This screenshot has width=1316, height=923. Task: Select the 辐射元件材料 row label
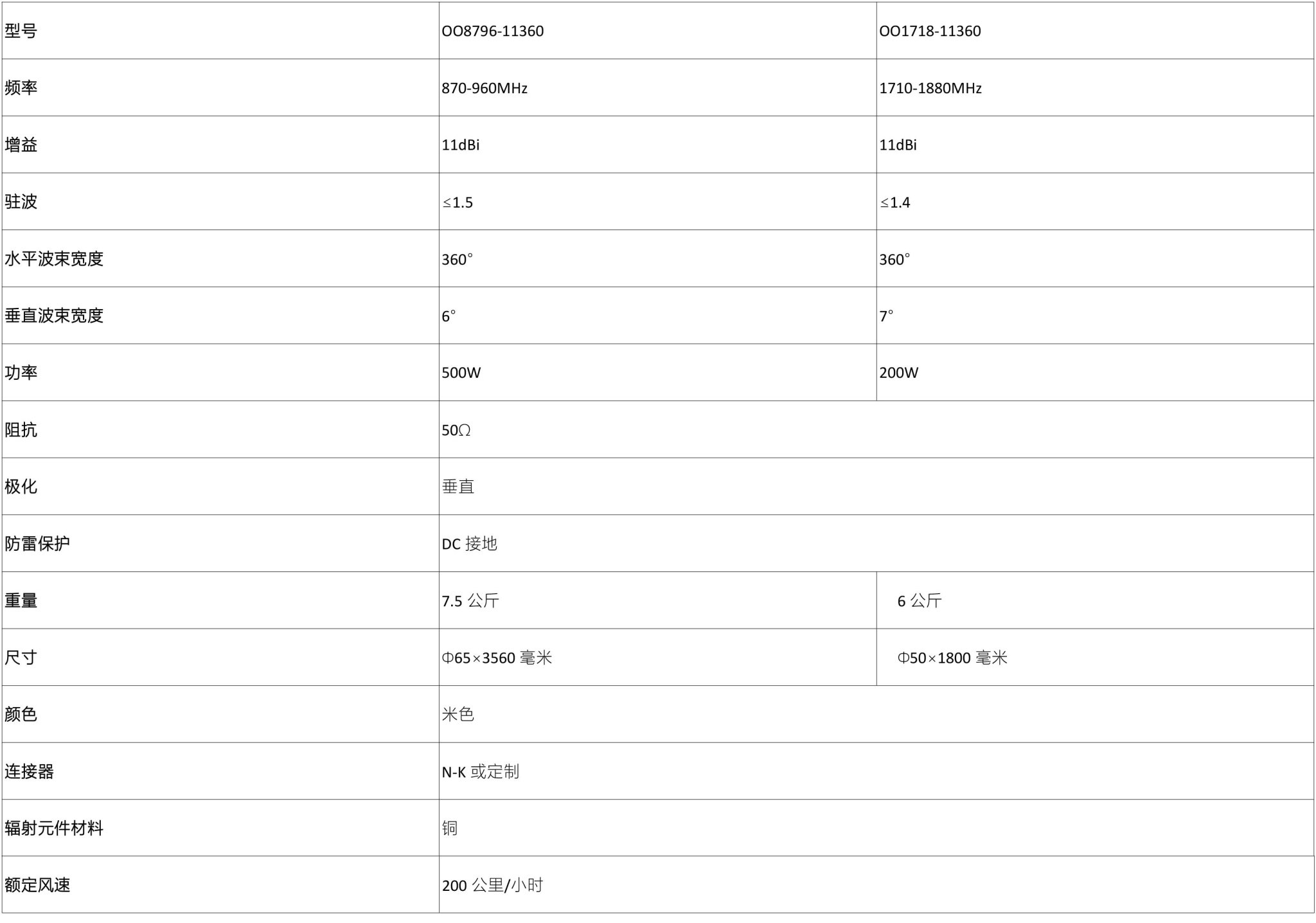[54, 828]
